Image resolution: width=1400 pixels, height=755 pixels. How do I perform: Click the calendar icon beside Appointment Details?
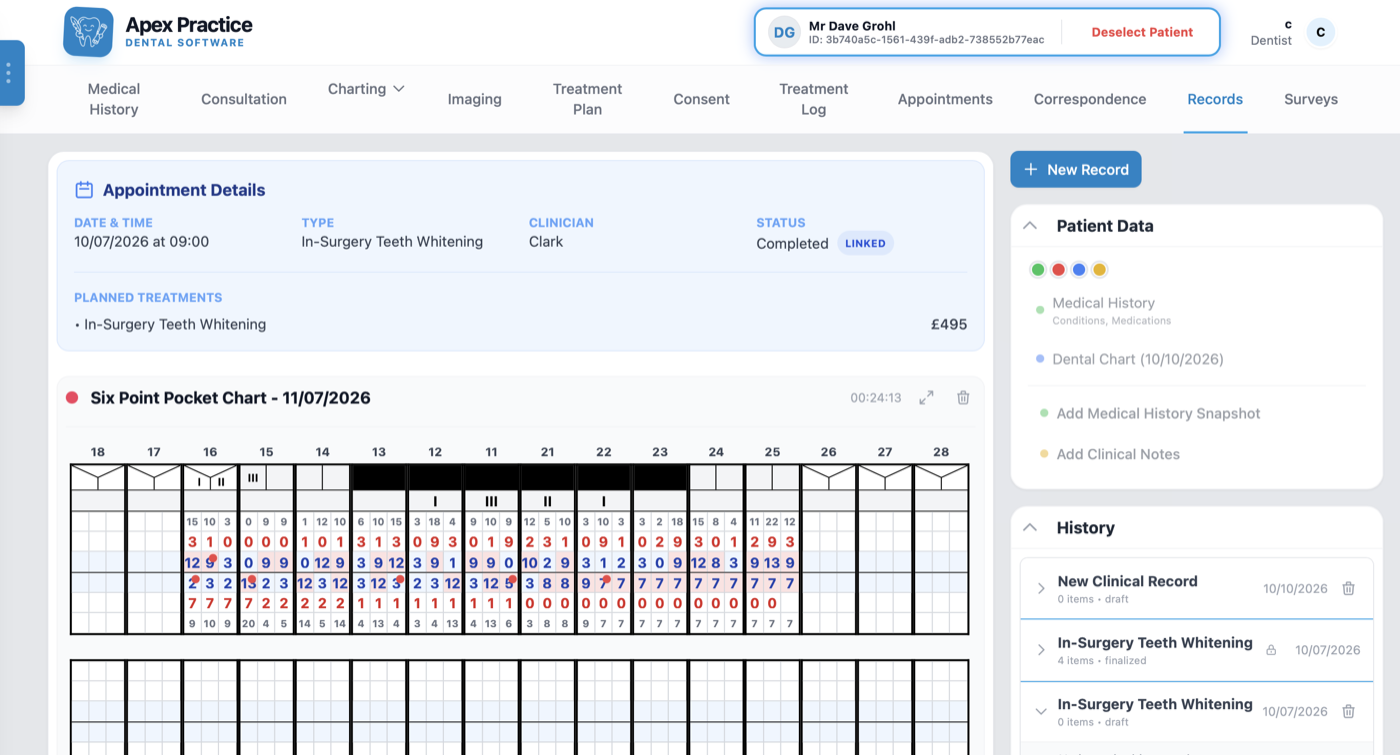(x=84, y=190)
